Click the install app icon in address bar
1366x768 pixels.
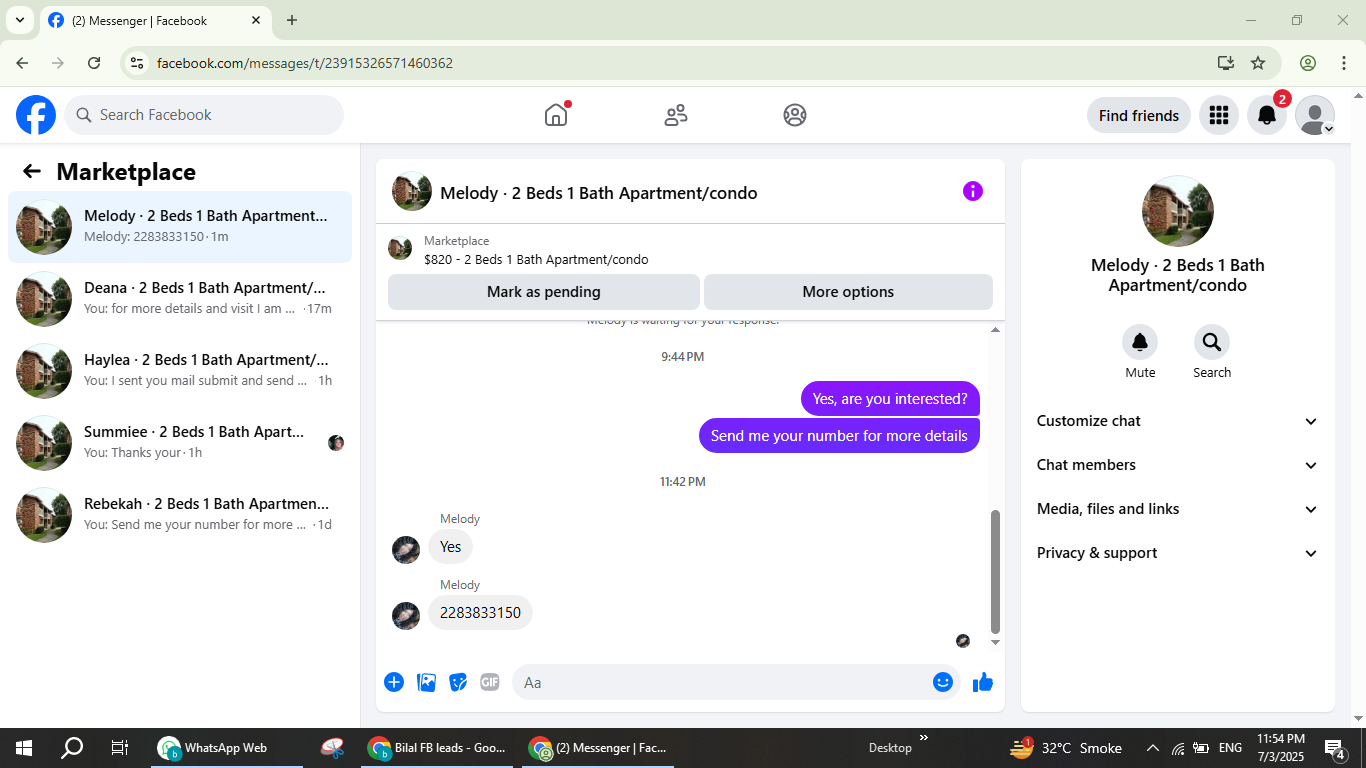click(1226, 63)
